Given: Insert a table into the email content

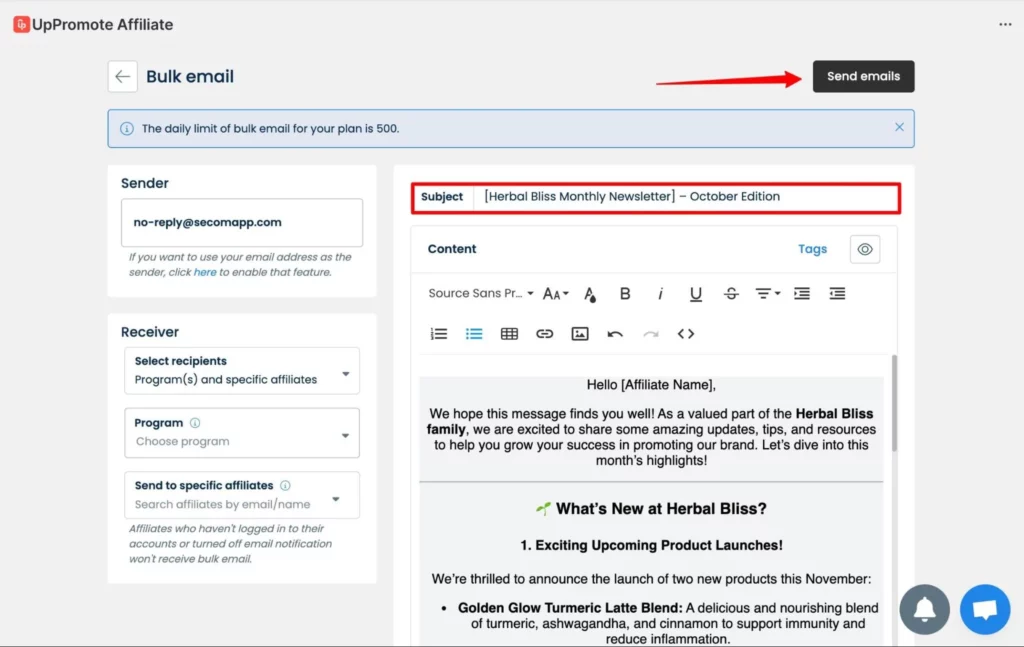Looking at the screenshot, I should tap(509, 334).
